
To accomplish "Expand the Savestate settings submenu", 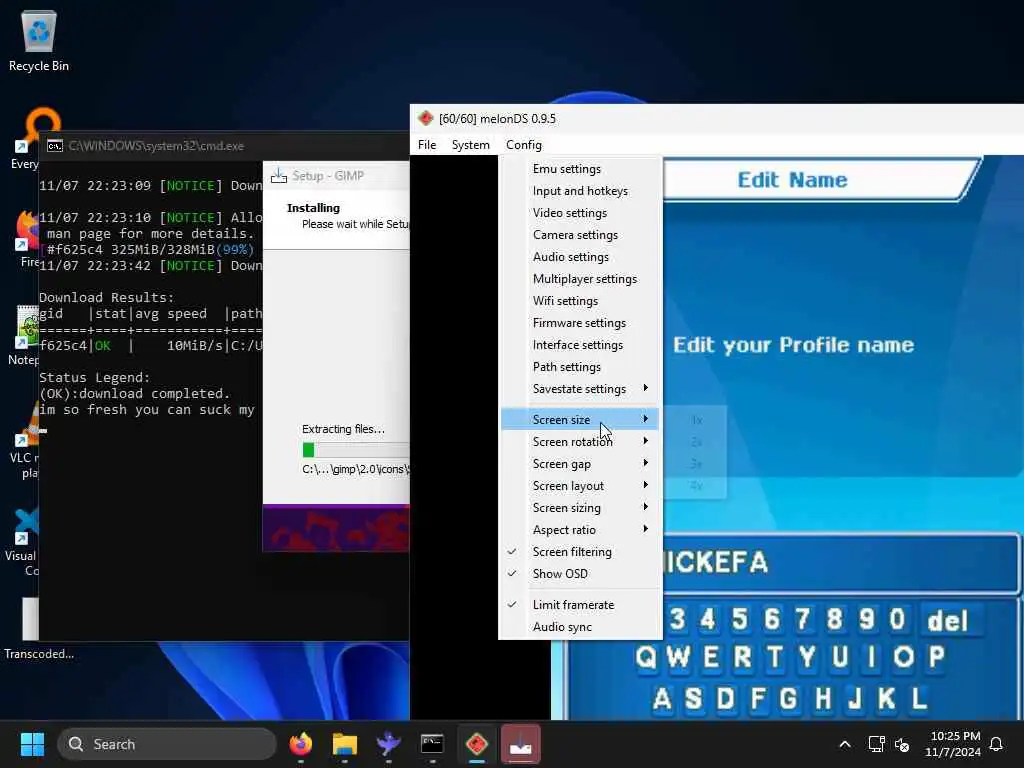I will point(580,389).
